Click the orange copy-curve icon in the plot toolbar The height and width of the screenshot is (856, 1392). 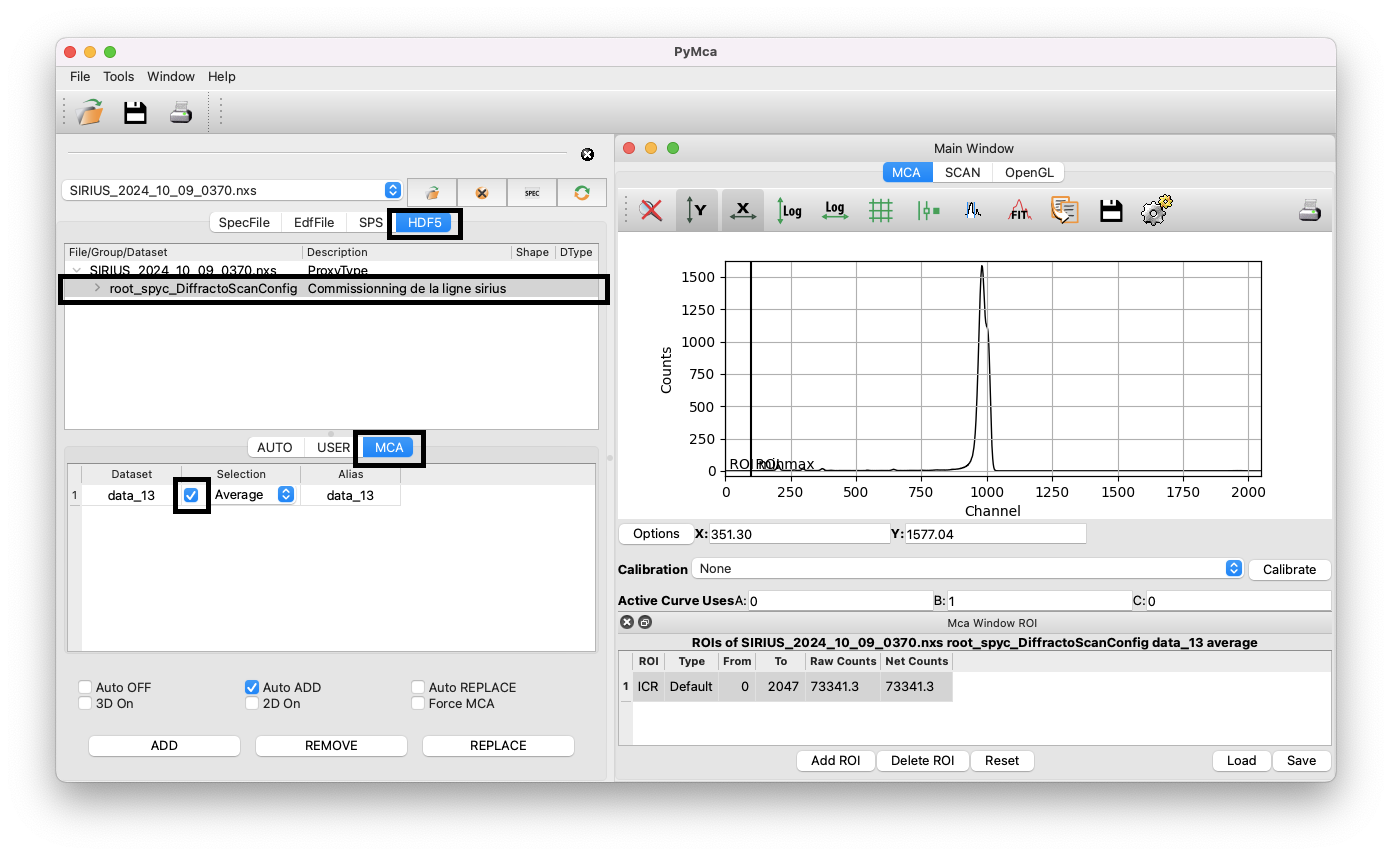point(1064,210)
